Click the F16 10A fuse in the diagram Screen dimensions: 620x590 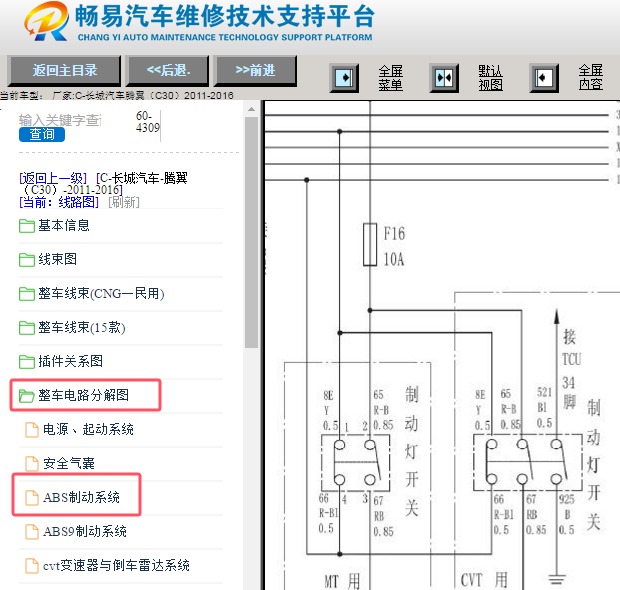pyautogui.click(x=370, y=244)
